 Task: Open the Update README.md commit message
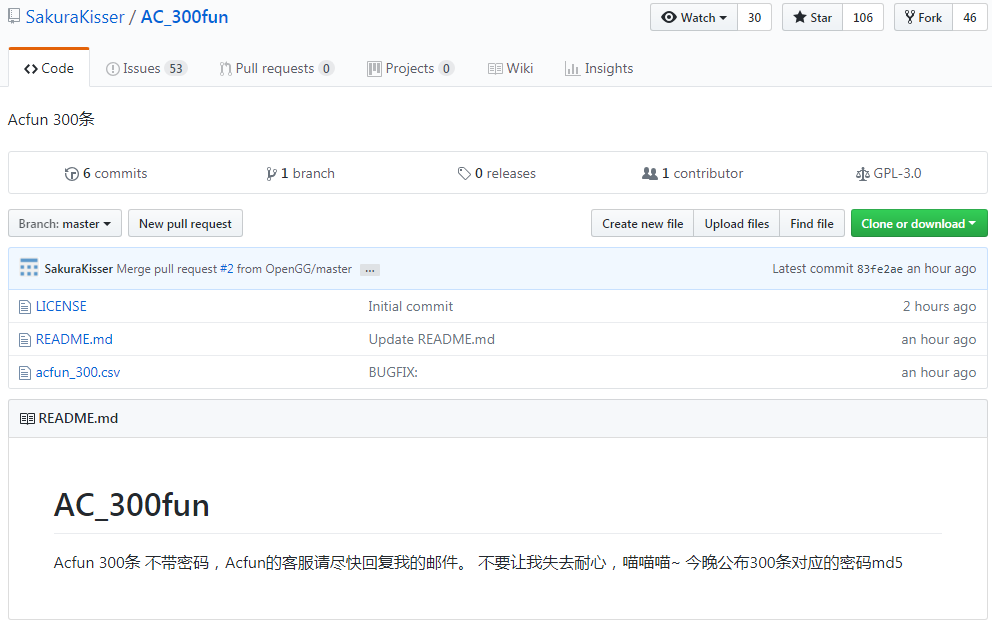[x=431, y=339]
